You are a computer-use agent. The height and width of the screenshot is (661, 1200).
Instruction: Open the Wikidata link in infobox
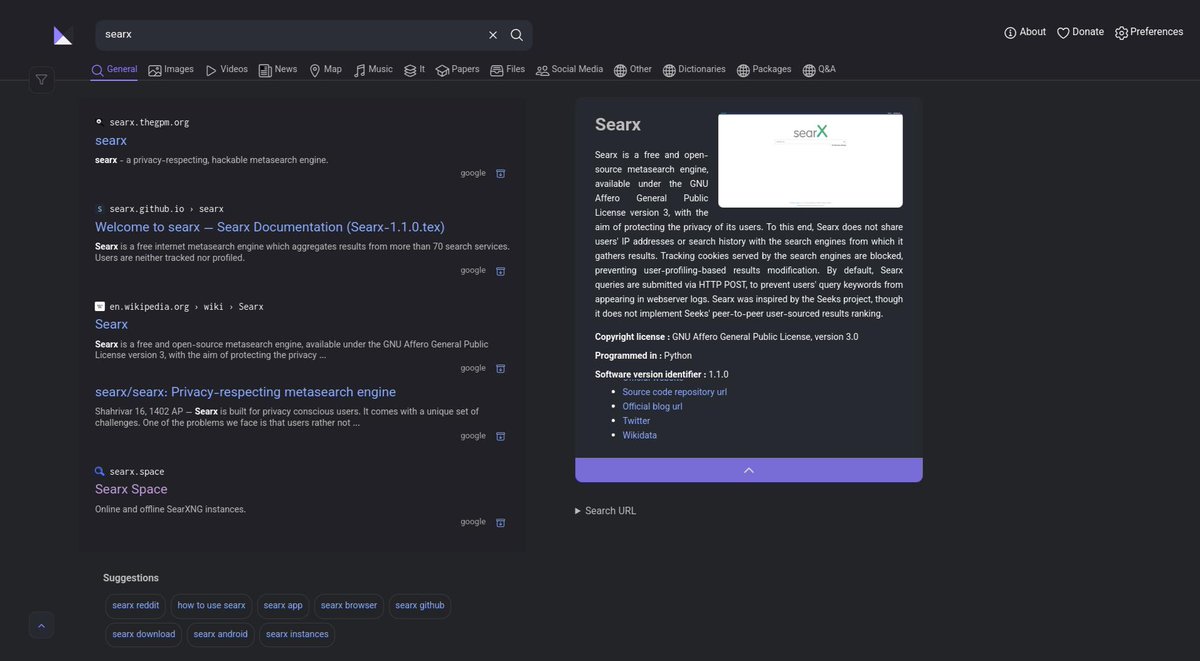(640, 436)
